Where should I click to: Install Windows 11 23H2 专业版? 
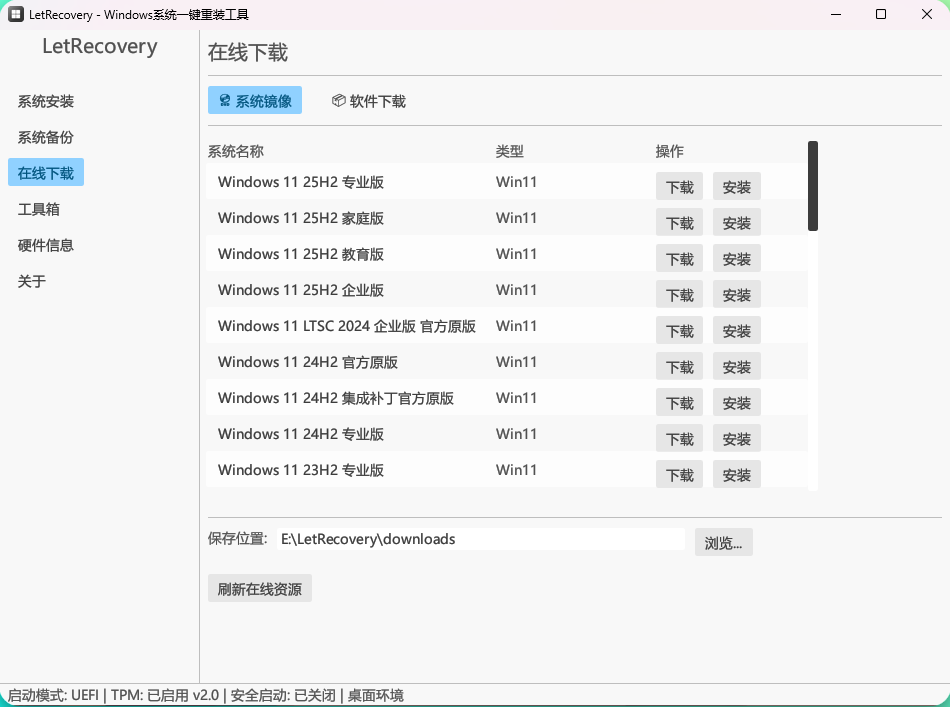click(x=736, y=474)
